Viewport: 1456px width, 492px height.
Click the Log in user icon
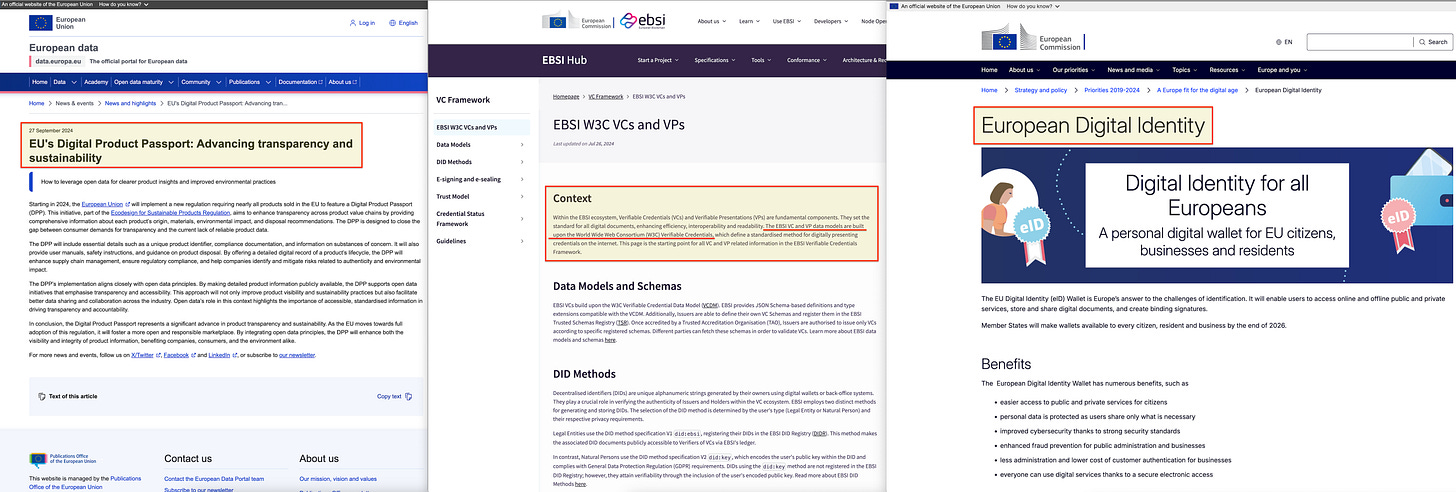(351, 22)
